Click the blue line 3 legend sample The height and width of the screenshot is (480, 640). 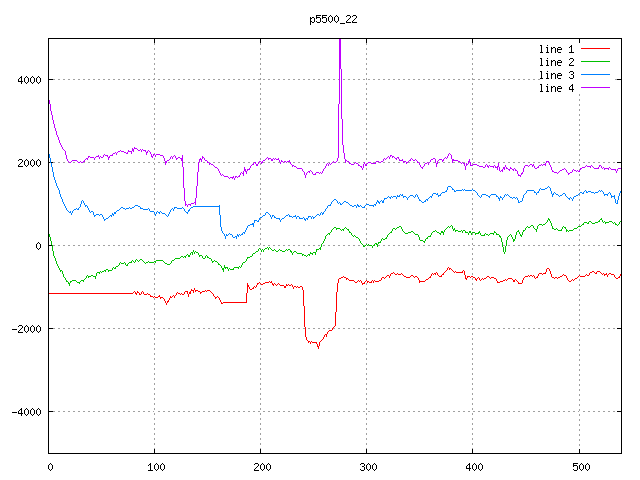coord(595,75)
